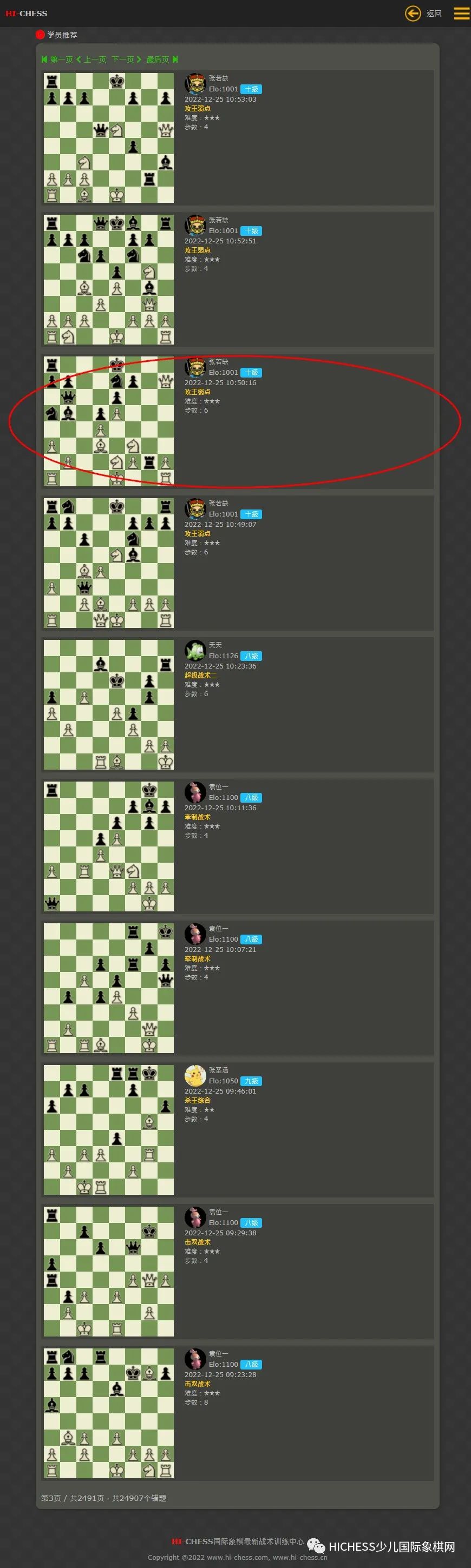Open the hamburger menu
The width and height of the screenshot is (471, 1568).
[462, 14]
